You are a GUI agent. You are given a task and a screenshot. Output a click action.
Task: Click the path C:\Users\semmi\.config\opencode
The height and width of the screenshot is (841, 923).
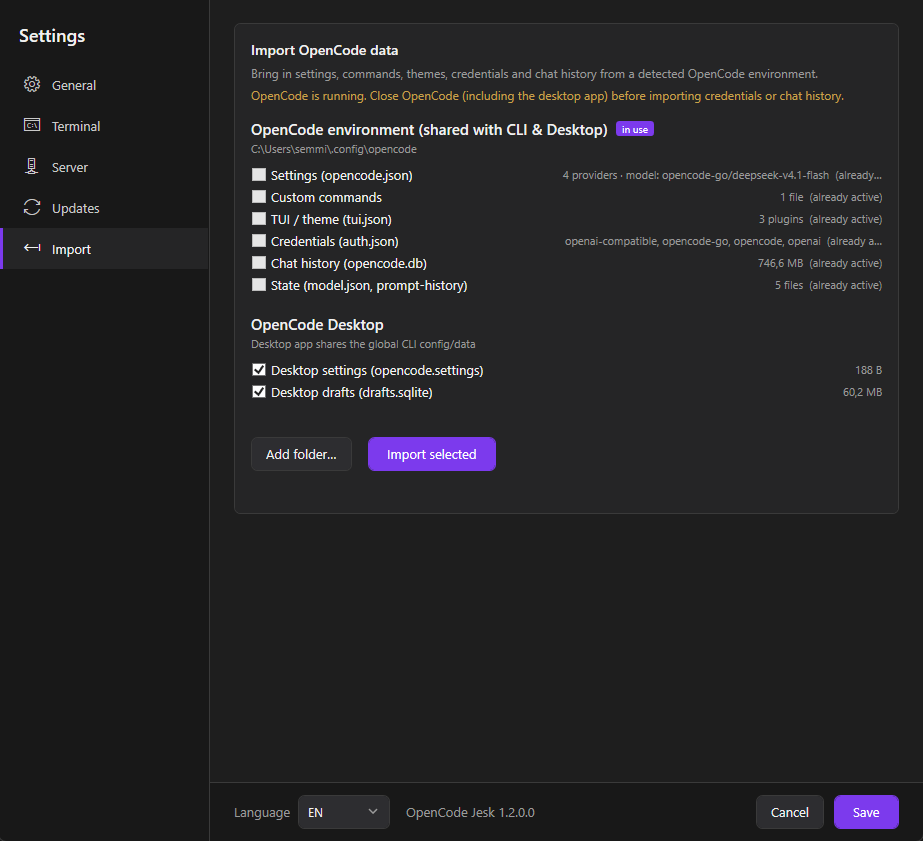point(334,149)
